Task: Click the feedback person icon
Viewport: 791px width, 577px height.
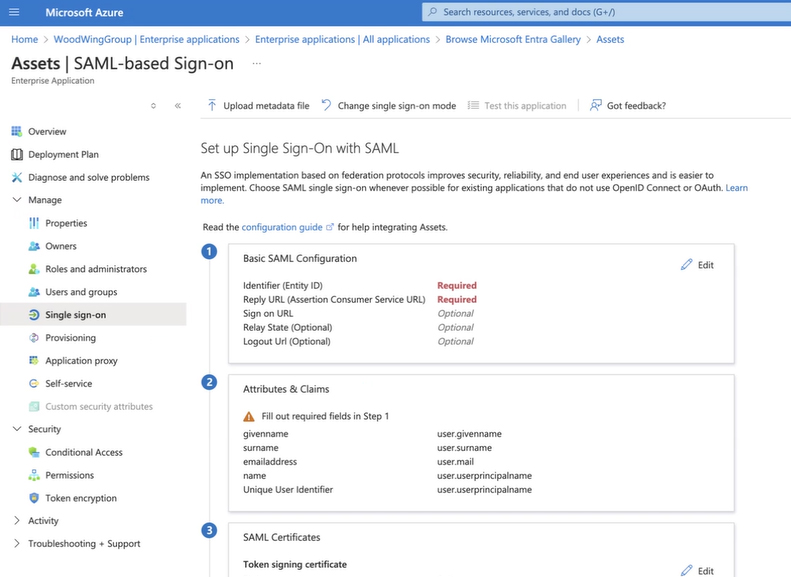Action: coord(596,105)
